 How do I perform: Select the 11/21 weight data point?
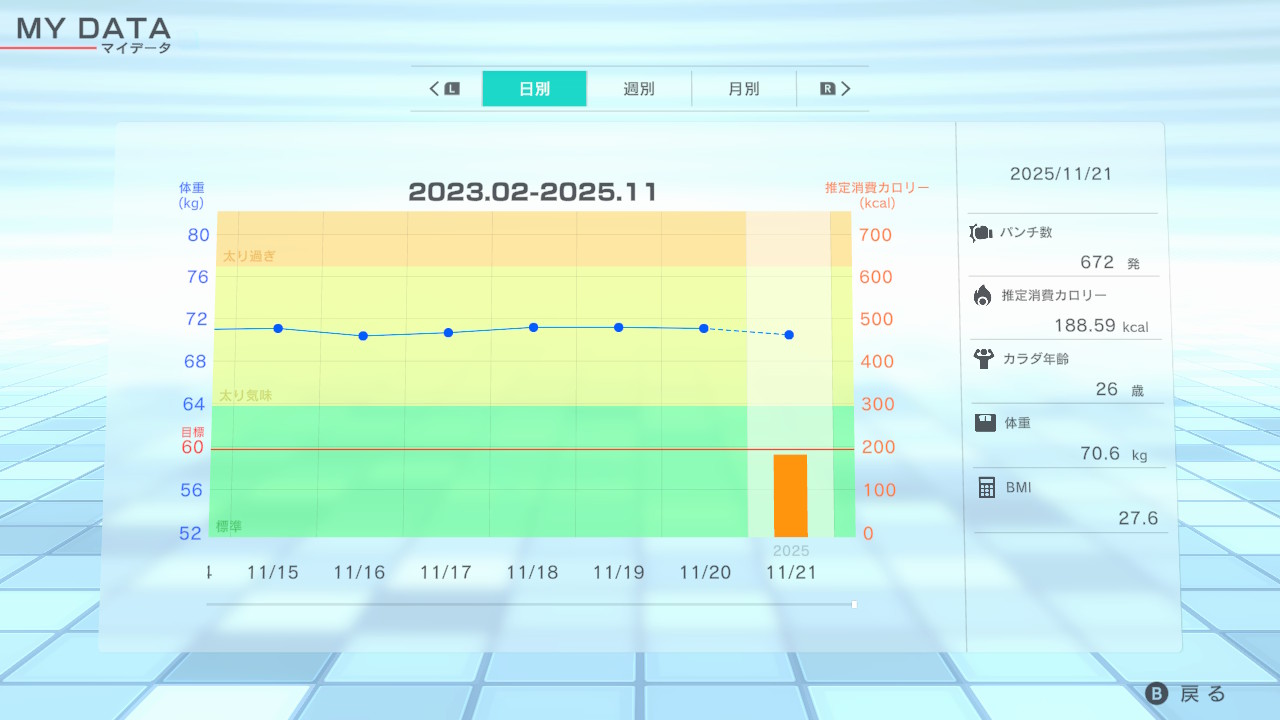(x=789, y=335)
